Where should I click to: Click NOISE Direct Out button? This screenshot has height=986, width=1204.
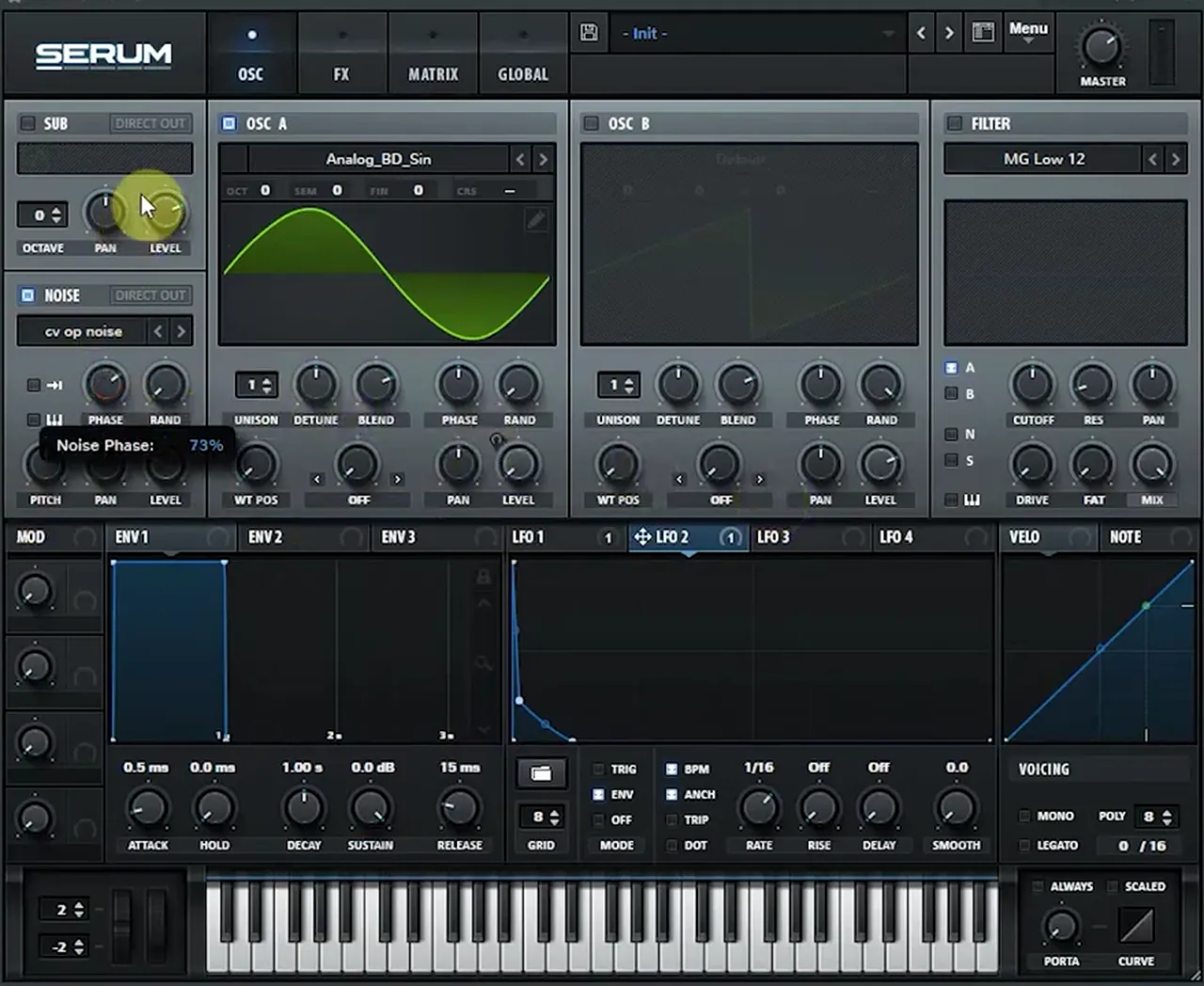pyautogui.click(x=150, y=295)
